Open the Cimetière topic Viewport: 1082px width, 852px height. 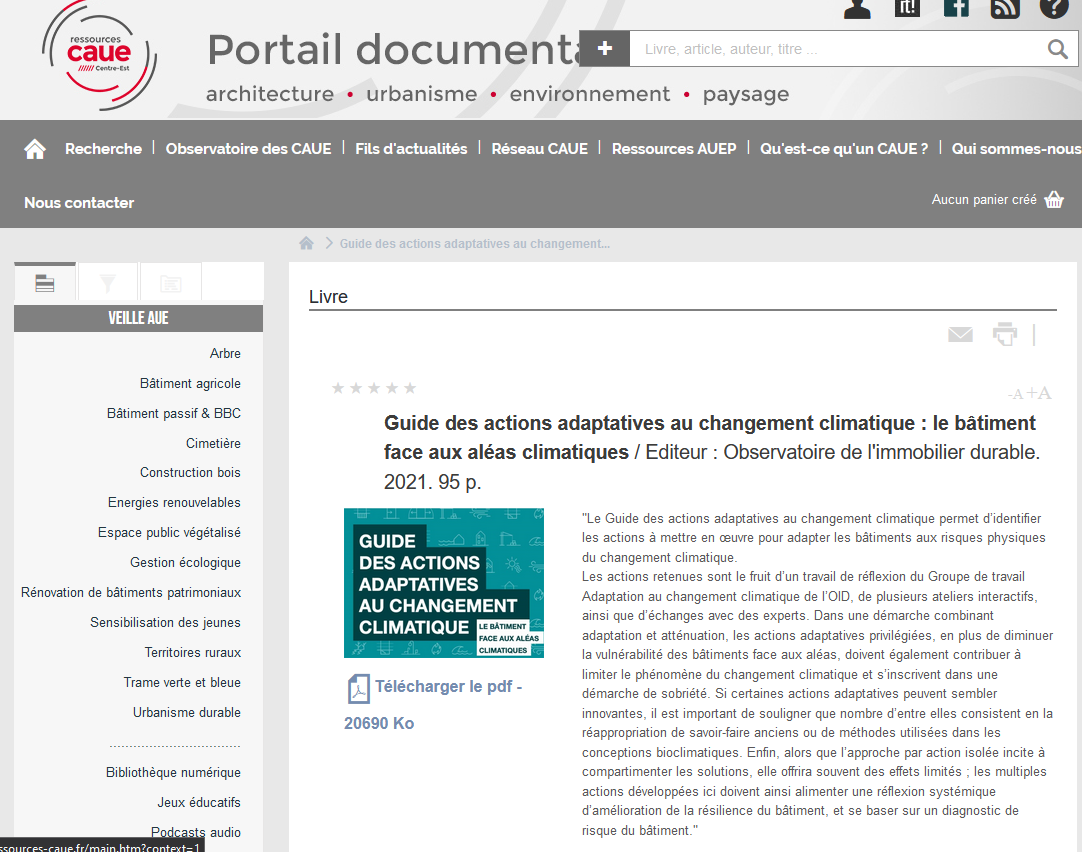(x=213, y=444)
